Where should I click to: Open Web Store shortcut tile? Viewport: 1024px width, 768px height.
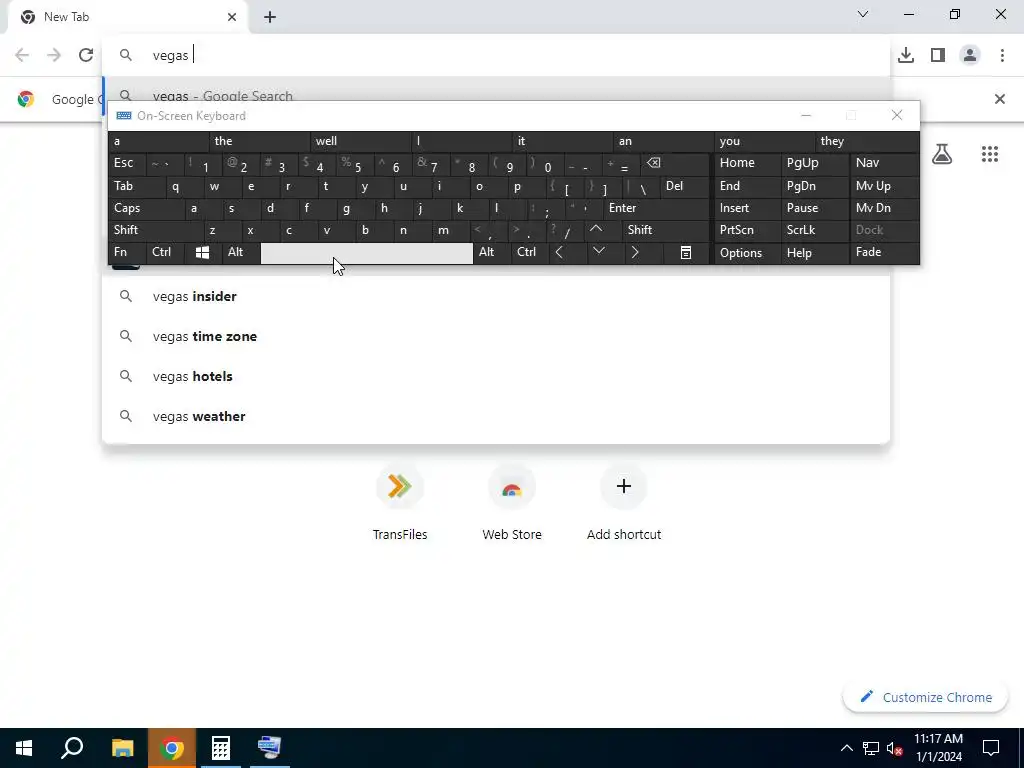[x=512, y=504]
